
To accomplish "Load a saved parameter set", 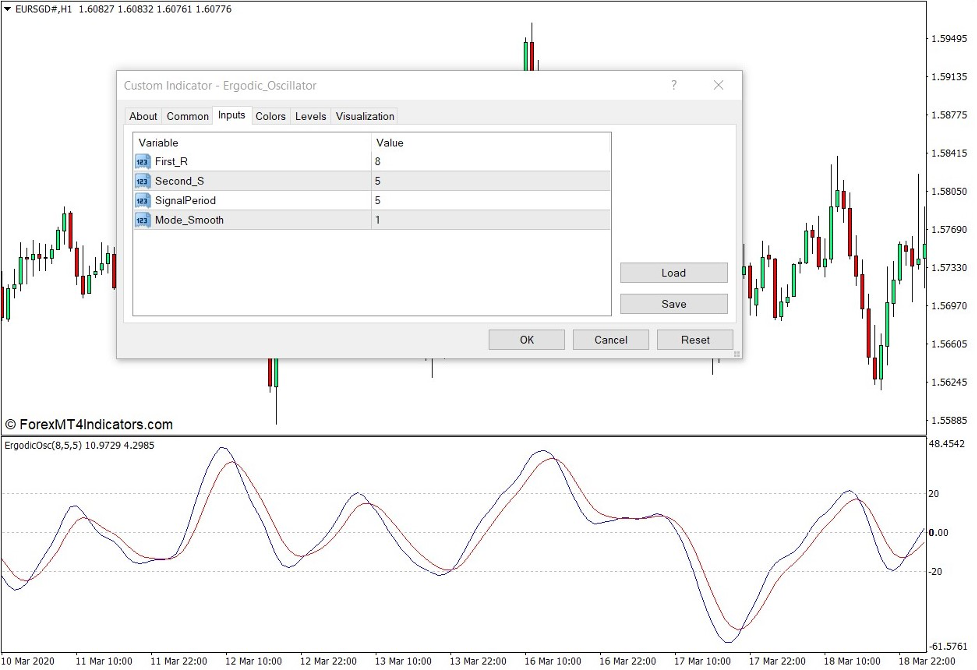I will (674, 272).
